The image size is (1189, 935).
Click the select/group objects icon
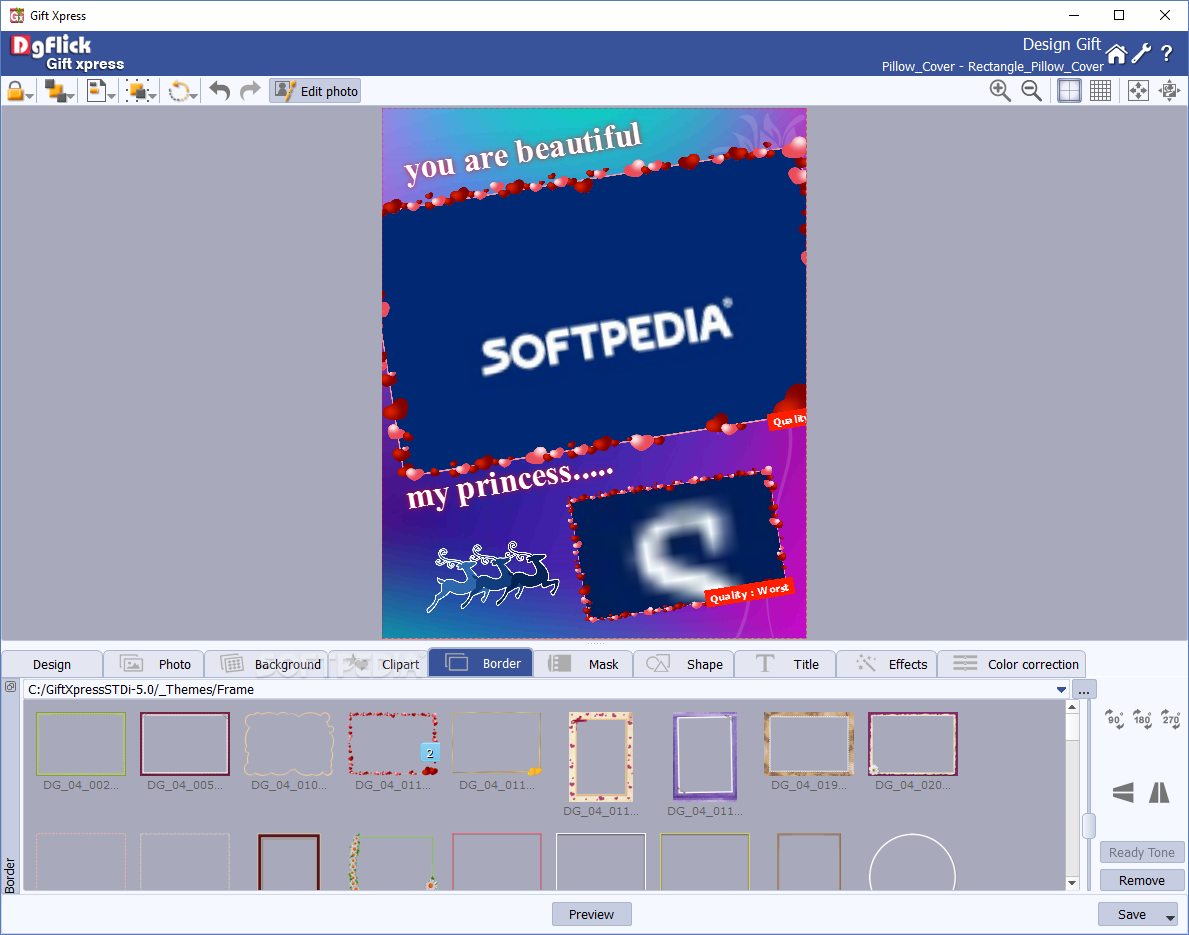click(x=138, y=91)
